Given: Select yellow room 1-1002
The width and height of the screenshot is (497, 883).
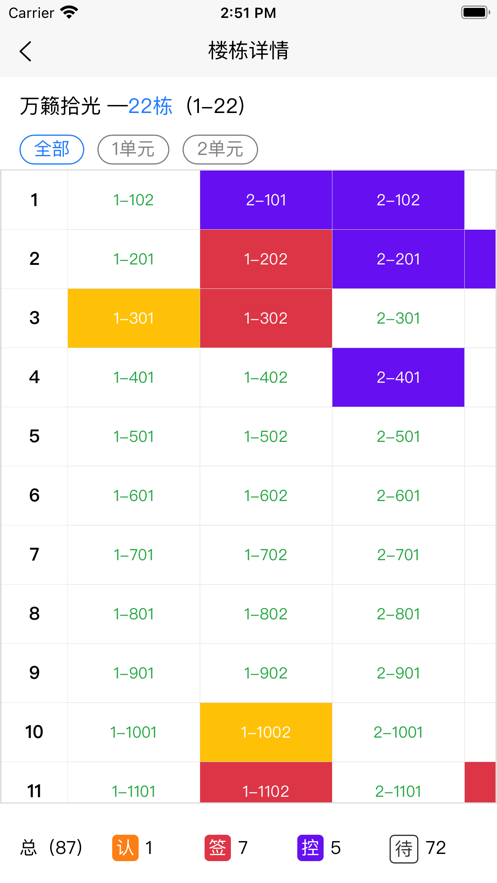Looking at the screenshot, I should point(266,732).
